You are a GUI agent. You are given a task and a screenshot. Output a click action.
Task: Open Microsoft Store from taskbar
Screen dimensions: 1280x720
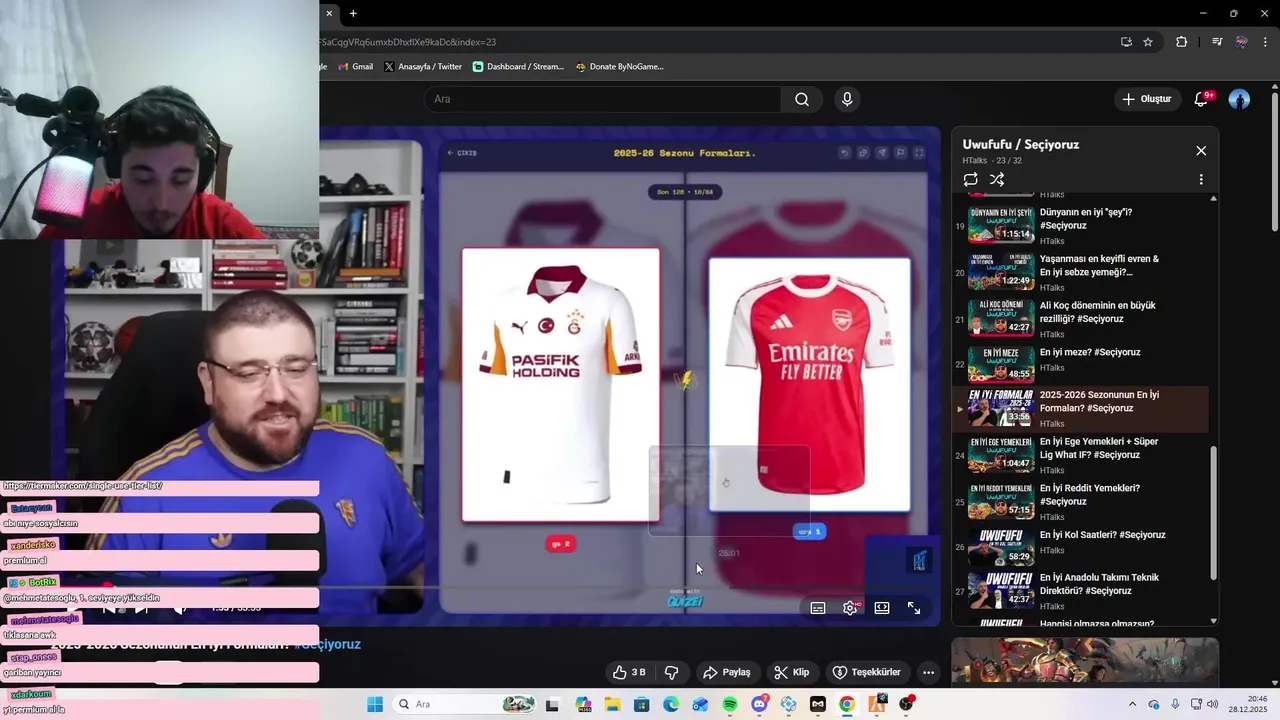tap(641, 704)
